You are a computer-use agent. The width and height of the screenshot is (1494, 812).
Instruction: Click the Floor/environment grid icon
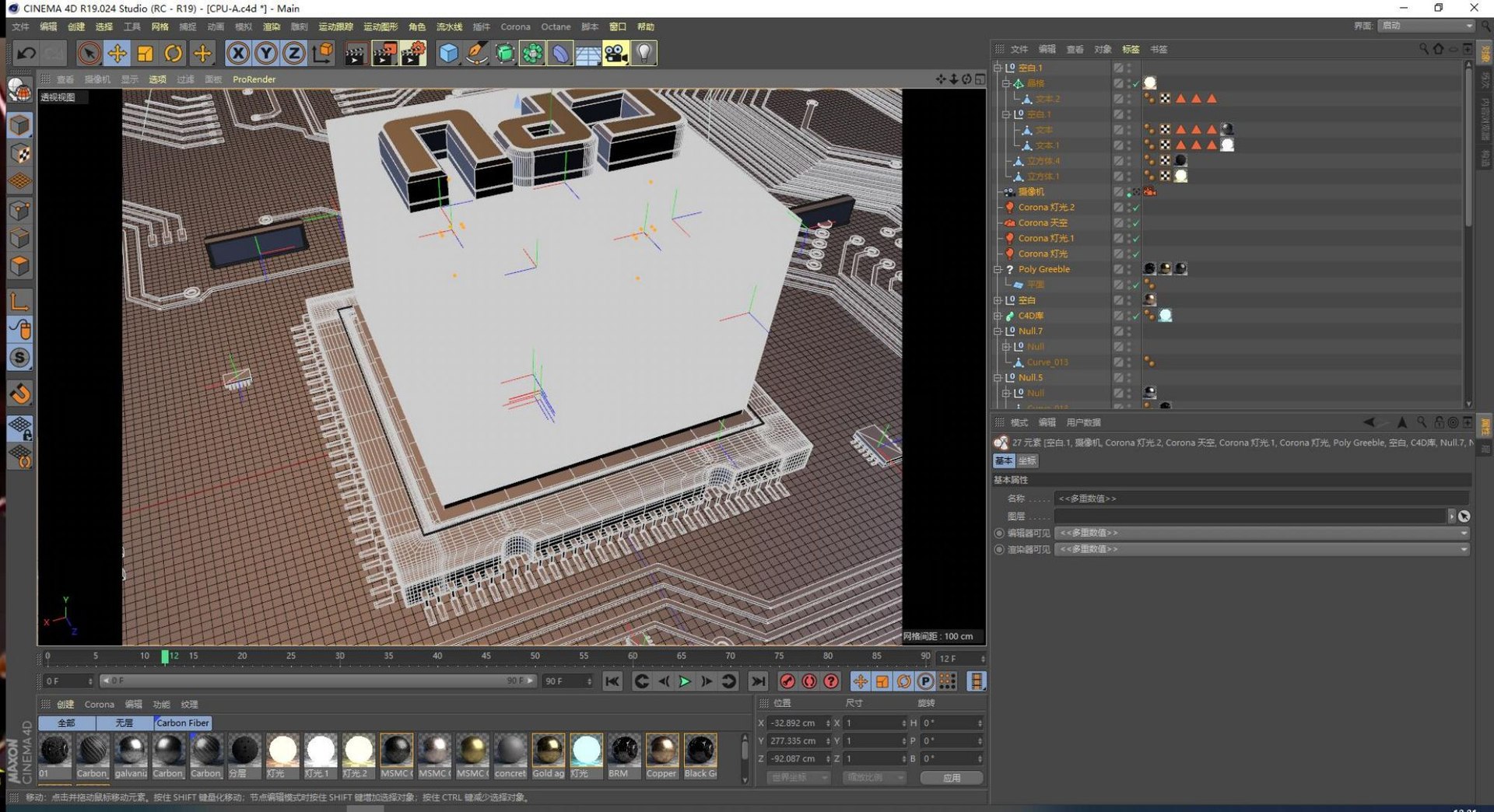(x=587, y=53)
